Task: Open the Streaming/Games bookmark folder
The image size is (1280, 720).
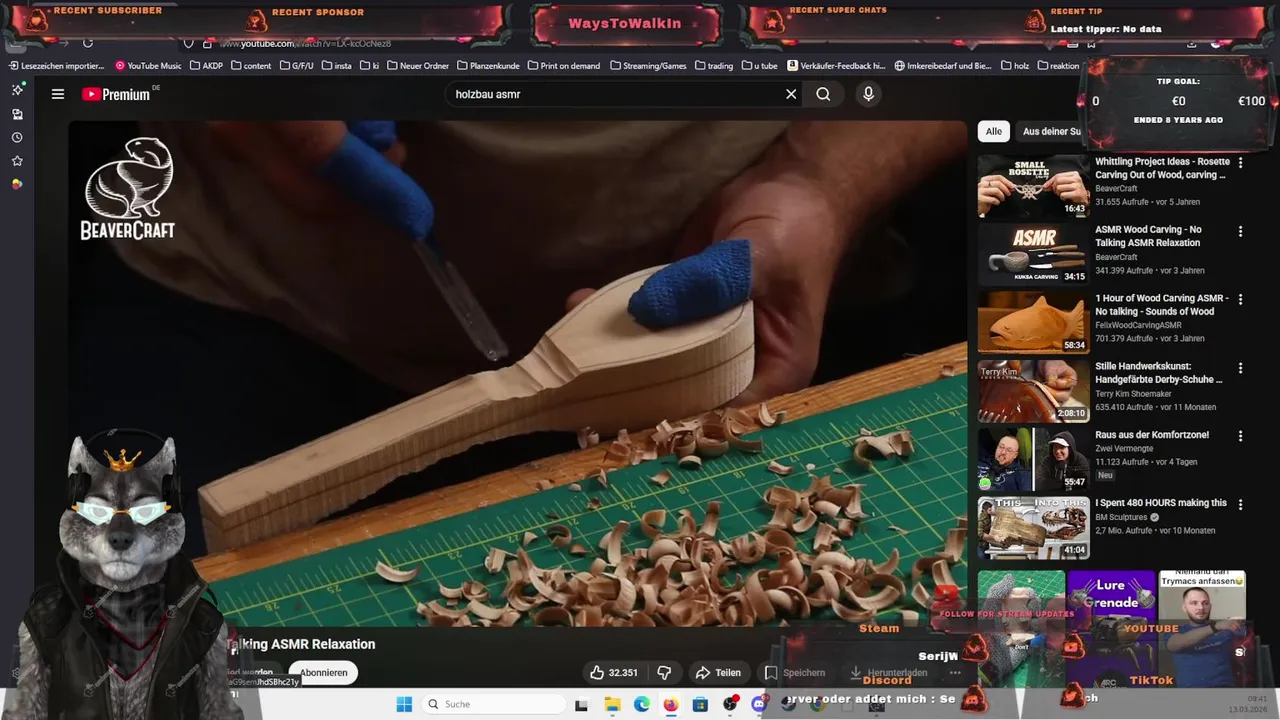Action: coord(647,66)
